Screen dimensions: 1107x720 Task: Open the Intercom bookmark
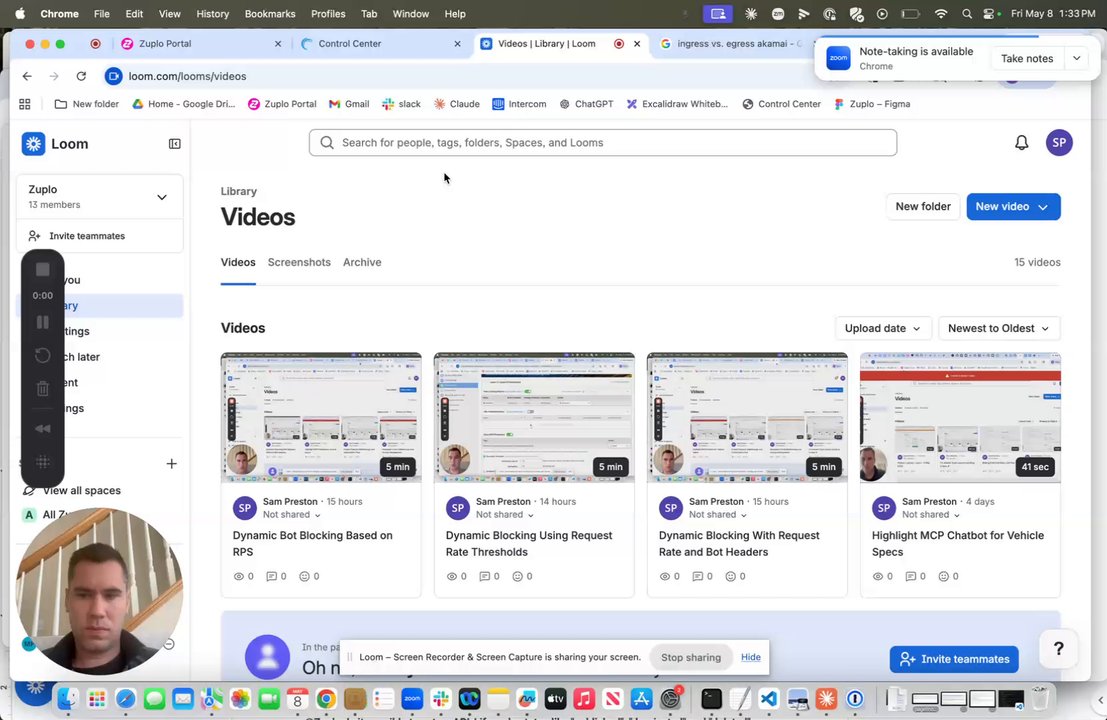coord(519,104)
